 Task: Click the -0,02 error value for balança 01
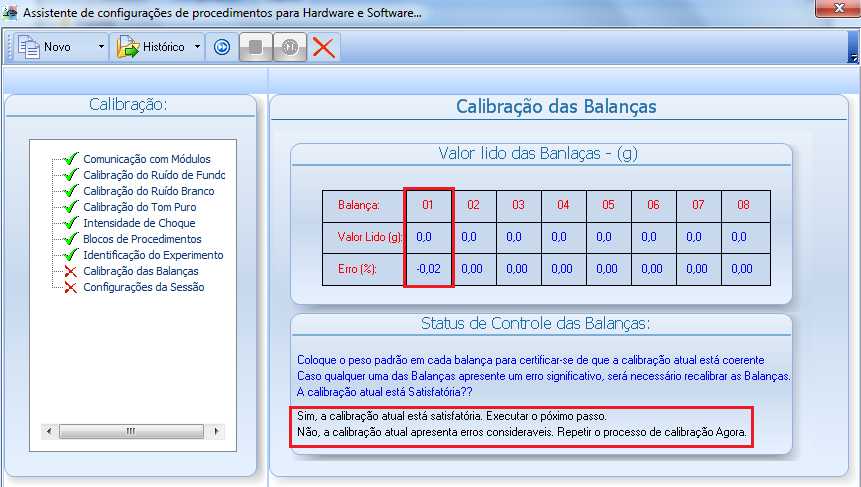coord(428,268)
